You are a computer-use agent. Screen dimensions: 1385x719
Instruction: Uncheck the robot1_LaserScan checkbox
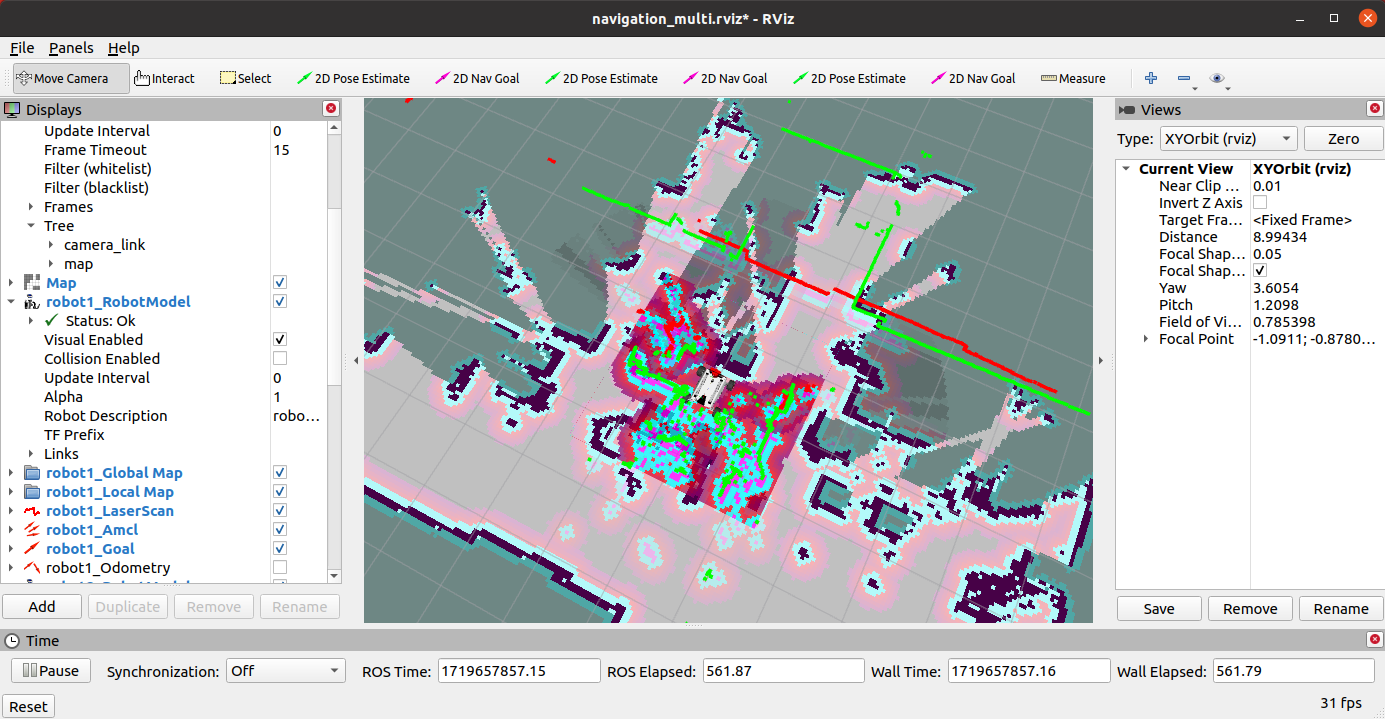click(280, 511)
